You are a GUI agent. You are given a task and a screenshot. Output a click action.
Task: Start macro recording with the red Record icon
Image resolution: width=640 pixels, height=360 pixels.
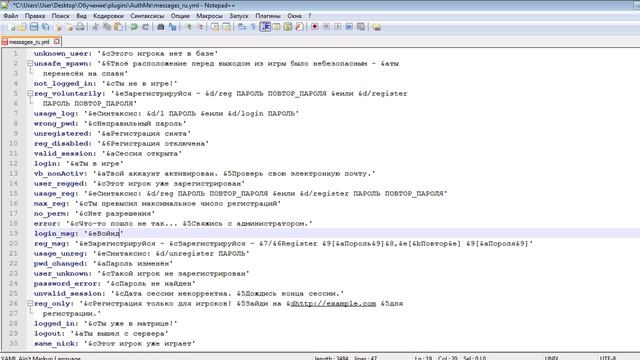point(314,27)
